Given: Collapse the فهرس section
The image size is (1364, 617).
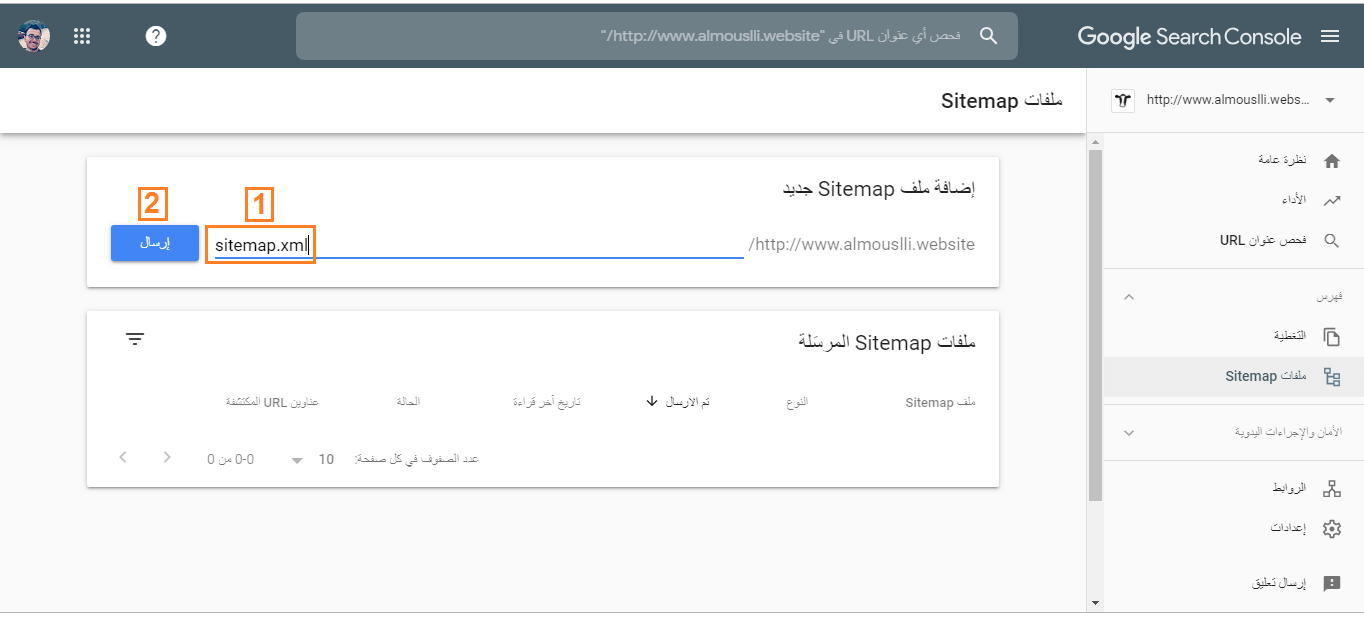Looking at the screenshot, I should [x=1129, y=297].
